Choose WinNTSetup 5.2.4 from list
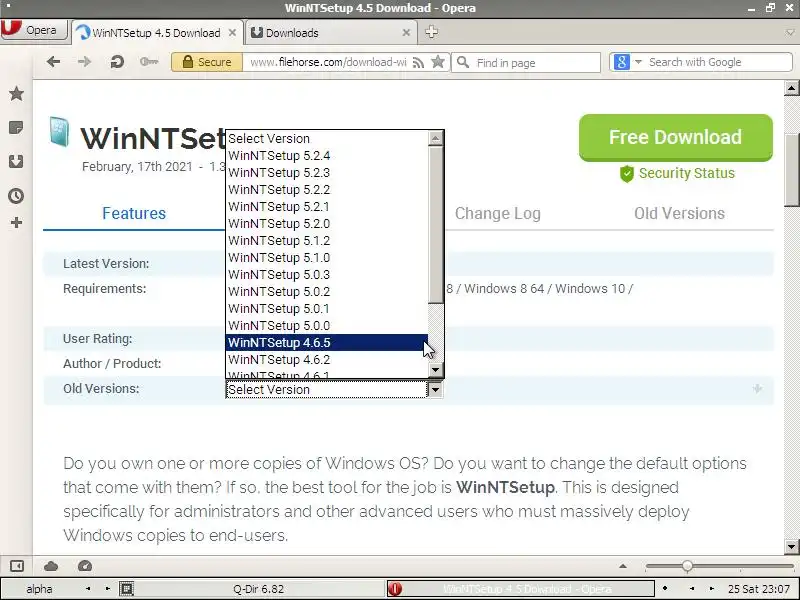Image resolution: width=800 pixels, height=600 pixels. pyautogui.click(x=327, y=156)
